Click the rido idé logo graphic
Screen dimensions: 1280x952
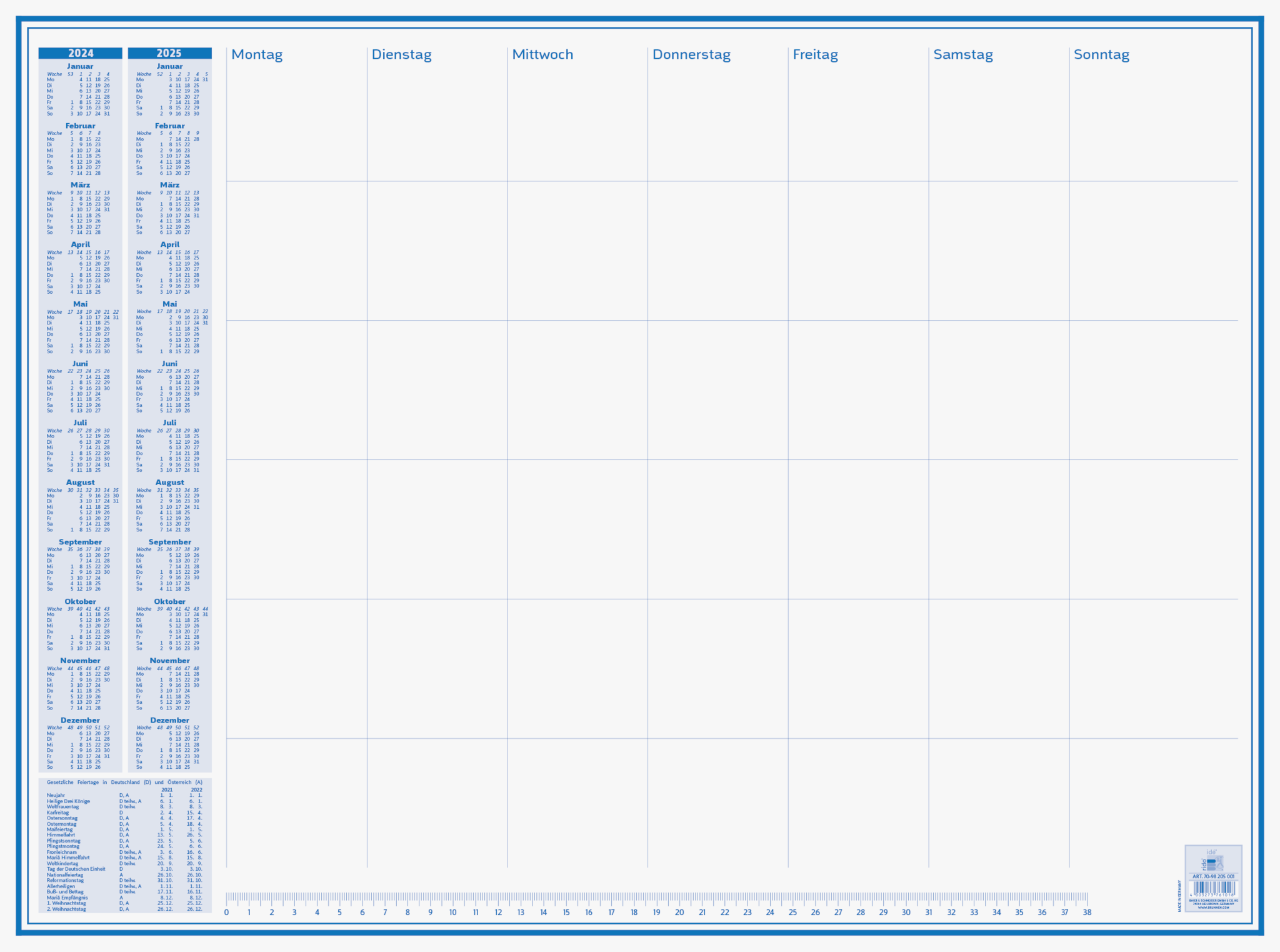(1212, 863)
